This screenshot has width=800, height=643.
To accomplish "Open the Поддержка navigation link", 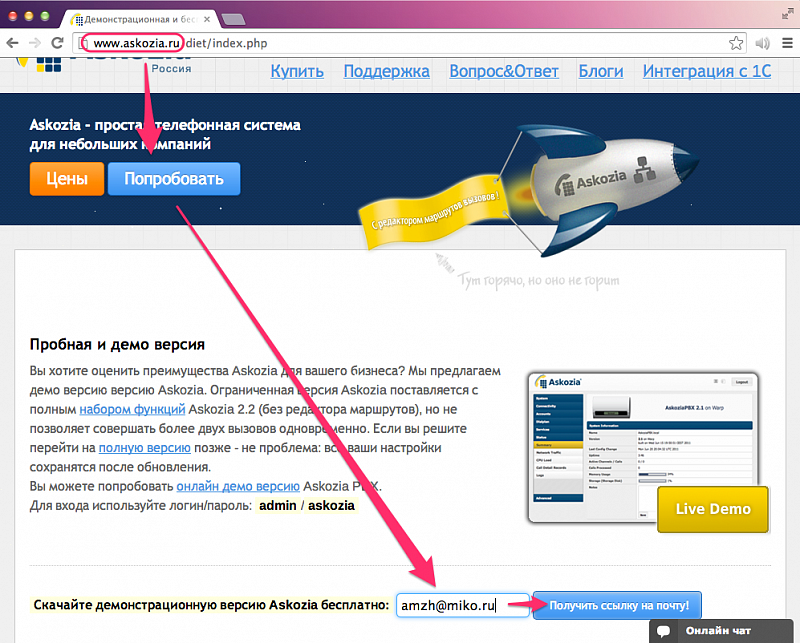I will [x=386, y=71].
